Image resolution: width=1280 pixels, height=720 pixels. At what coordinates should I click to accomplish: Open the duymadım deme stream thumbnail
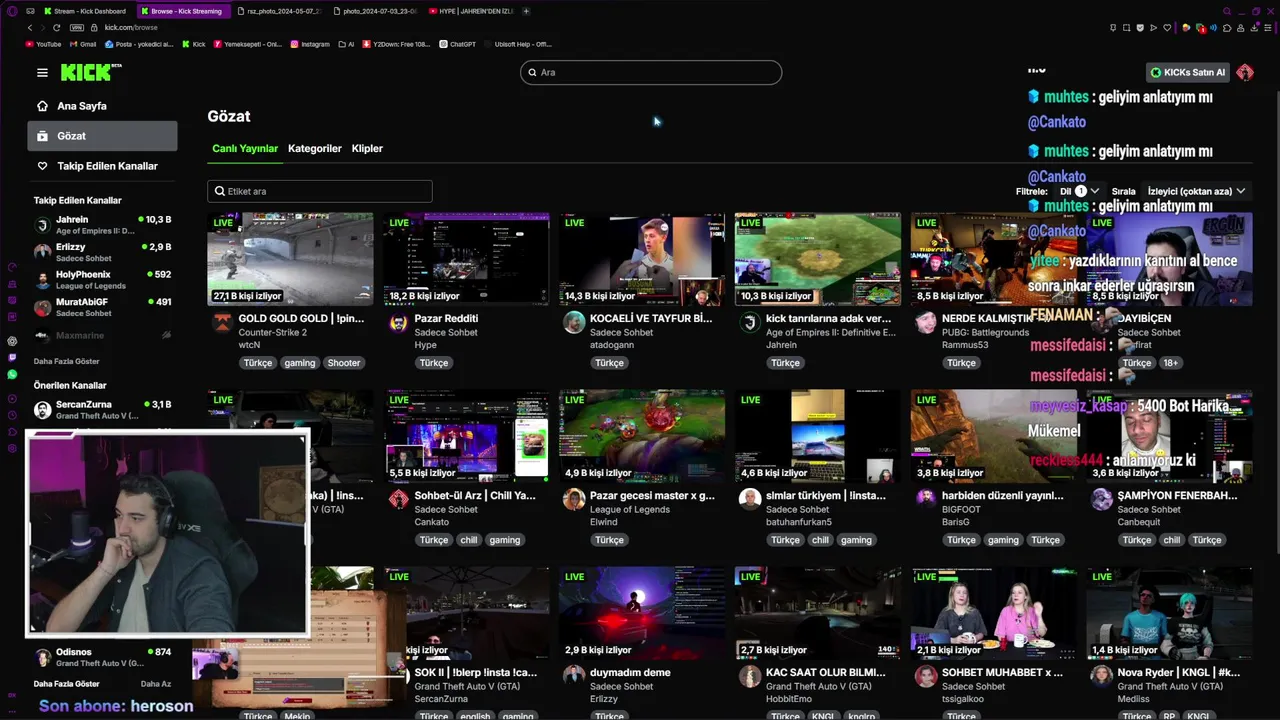coord(642,613)
